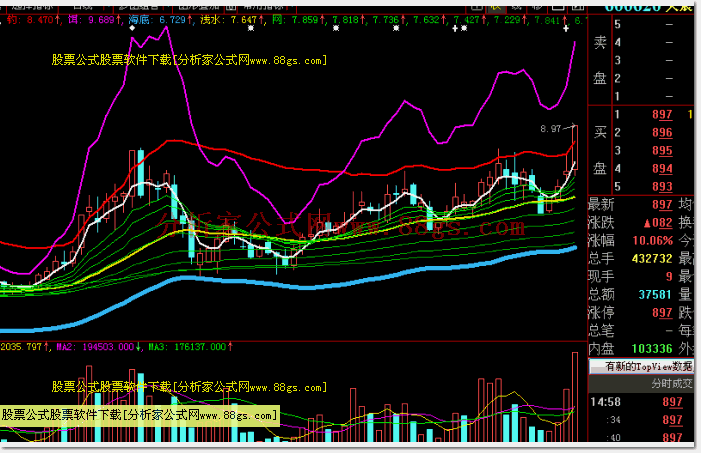Click the 涨跌 value ▲082
The width and height of the screenshot is (701, 453).
click(x=658, y=223)
